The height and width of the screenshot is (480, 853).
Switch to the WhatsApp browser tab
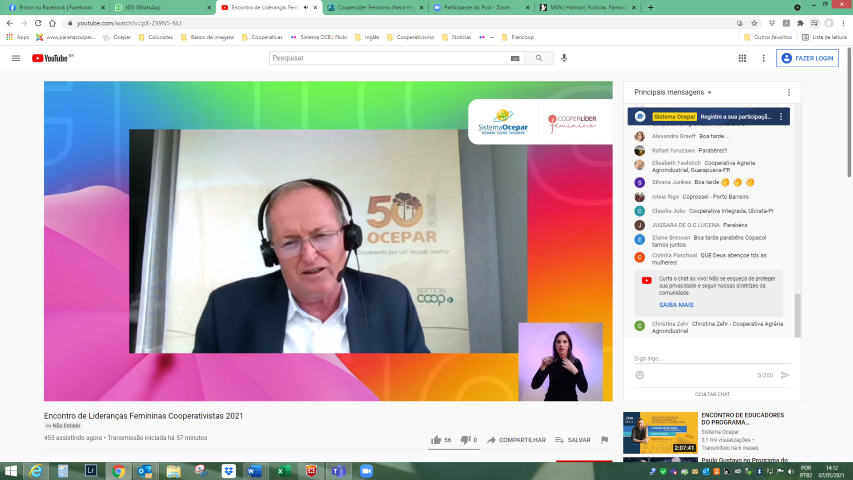[161, 8]
